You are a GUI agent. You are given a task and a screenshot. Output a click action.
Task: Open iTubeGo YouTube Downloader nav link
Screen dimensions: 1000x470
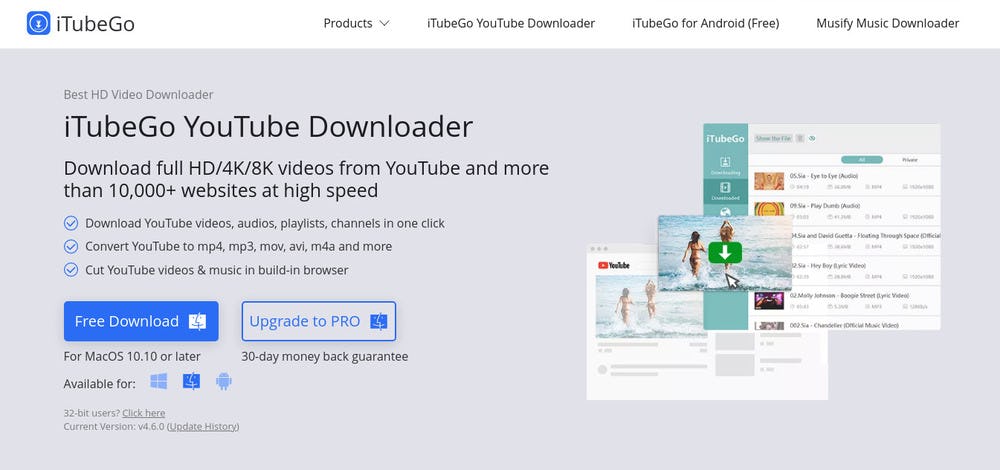click(510, 23)
